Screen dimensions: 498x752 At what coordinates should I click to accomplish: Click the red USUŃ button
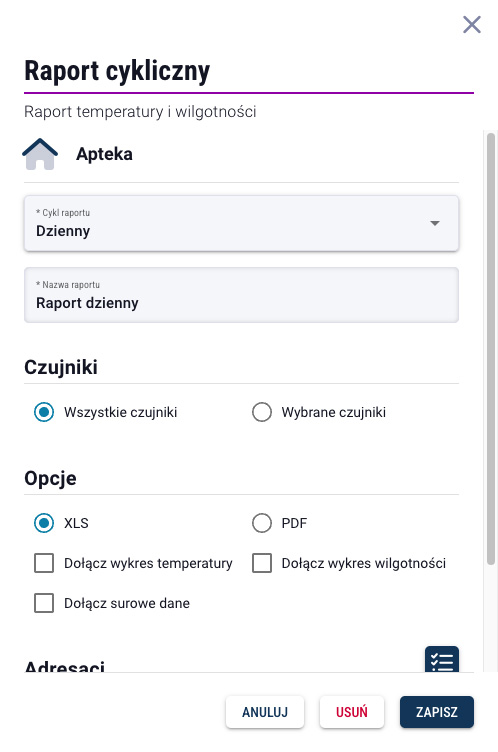click(352, 712)
